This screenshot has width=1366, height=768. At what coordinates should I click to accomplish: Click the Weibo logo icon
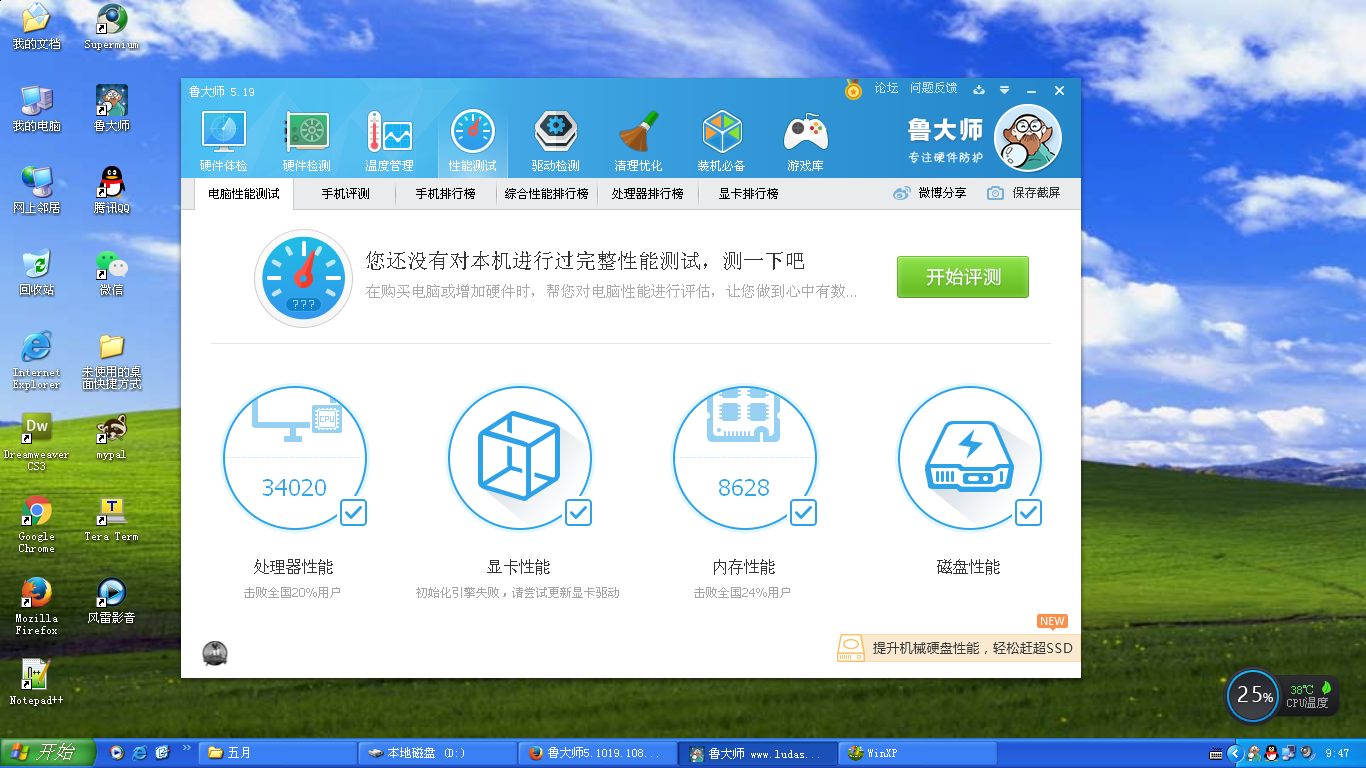pyautogui.click(x=902, y=193)
